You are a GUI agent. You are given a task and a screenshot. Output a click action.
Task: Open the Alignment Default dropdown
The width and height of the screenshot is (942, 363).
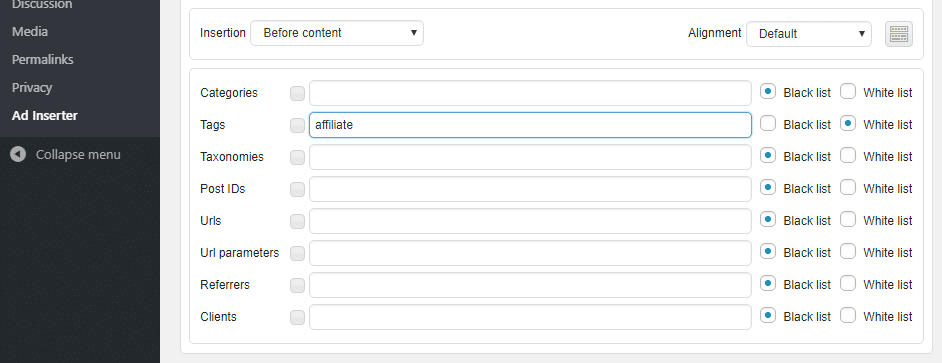tap(809, 34)
